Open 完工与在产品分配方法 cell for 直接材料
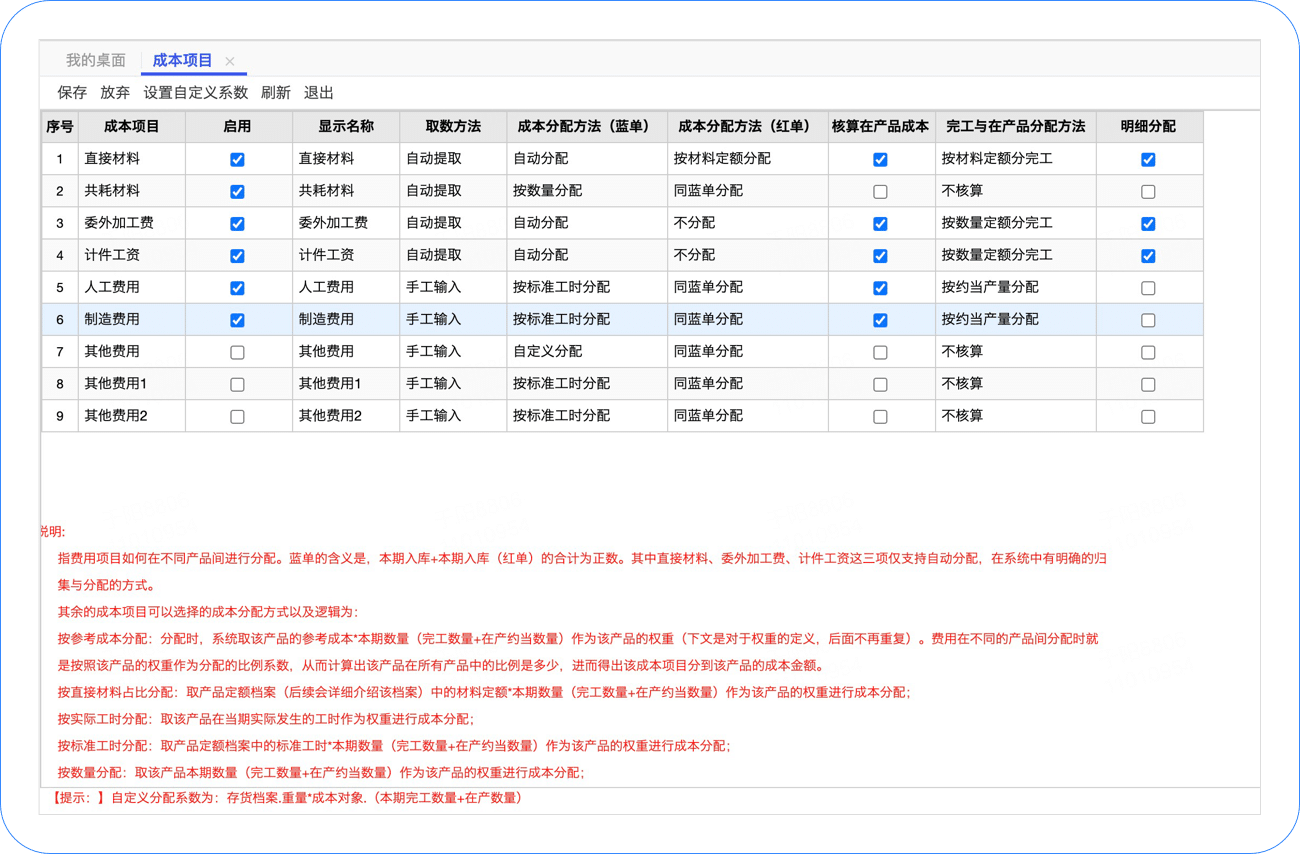Viewport: 1300px width, 854px height. coord(1015,159)
